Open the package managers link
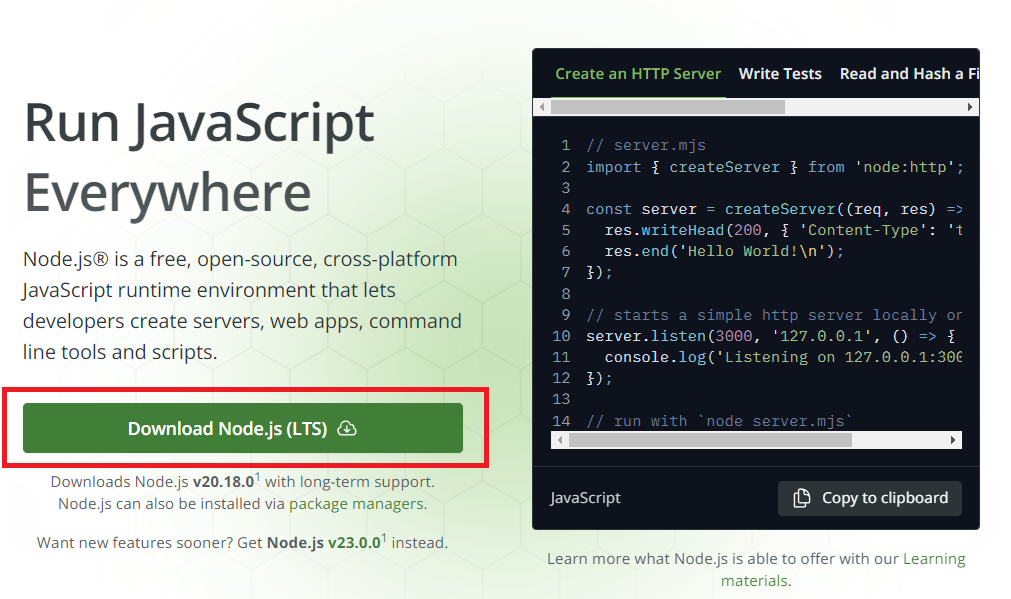 pos(356,504)
